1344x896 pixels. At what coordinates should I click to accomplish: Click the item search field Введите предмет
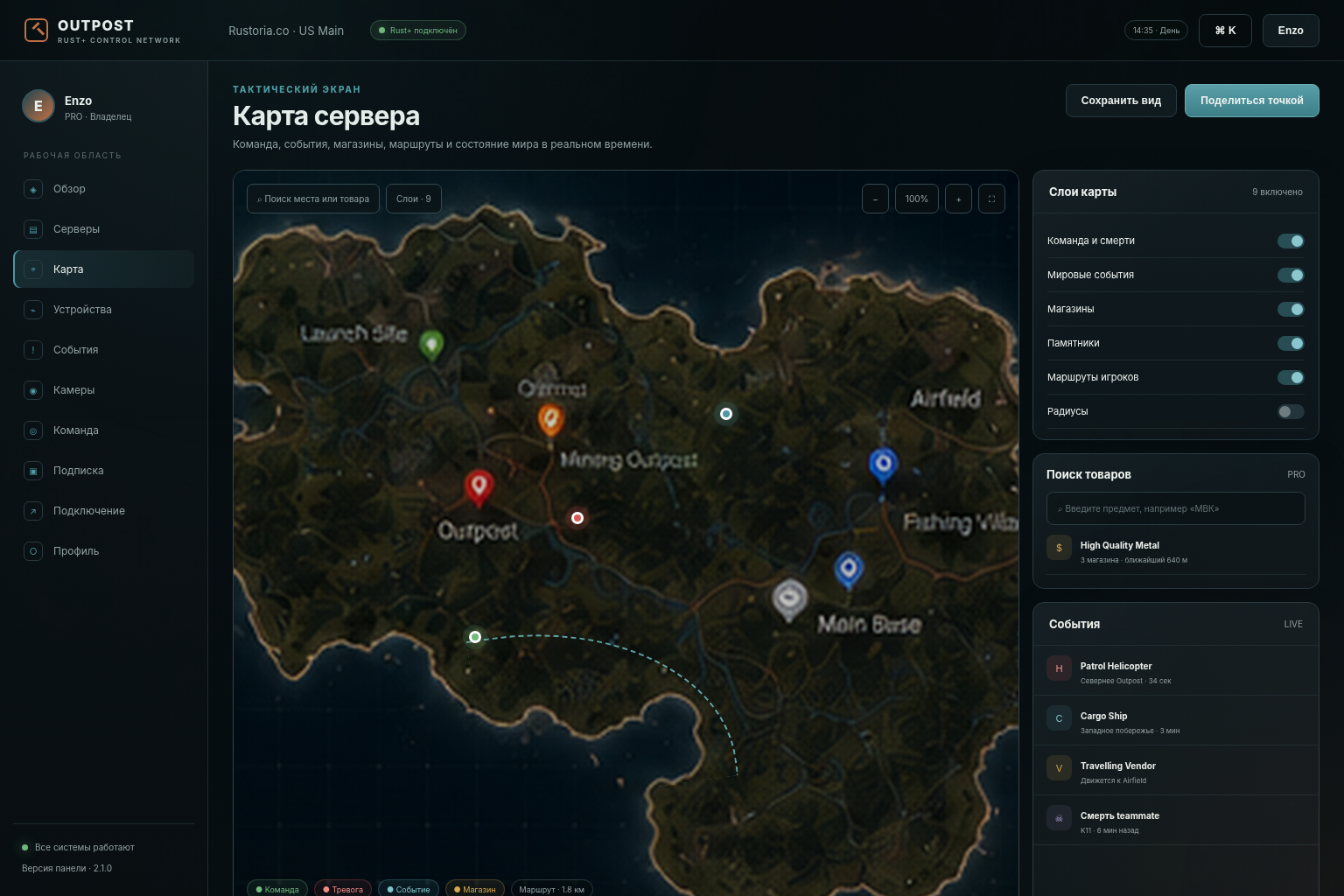pos(1176,508)
